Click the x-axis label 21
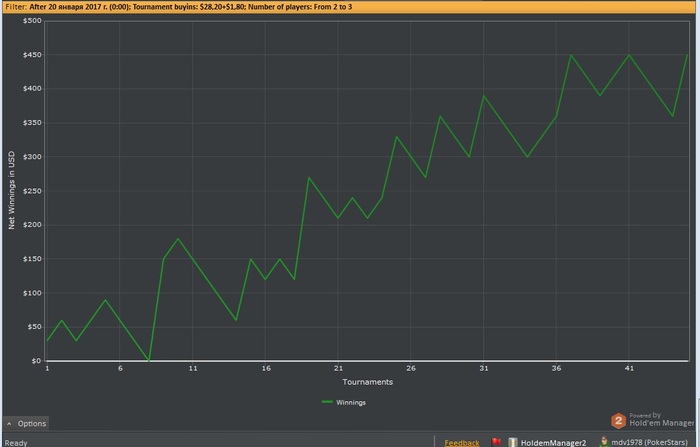The width and height of the screenshot is (700, 447). 338,368
